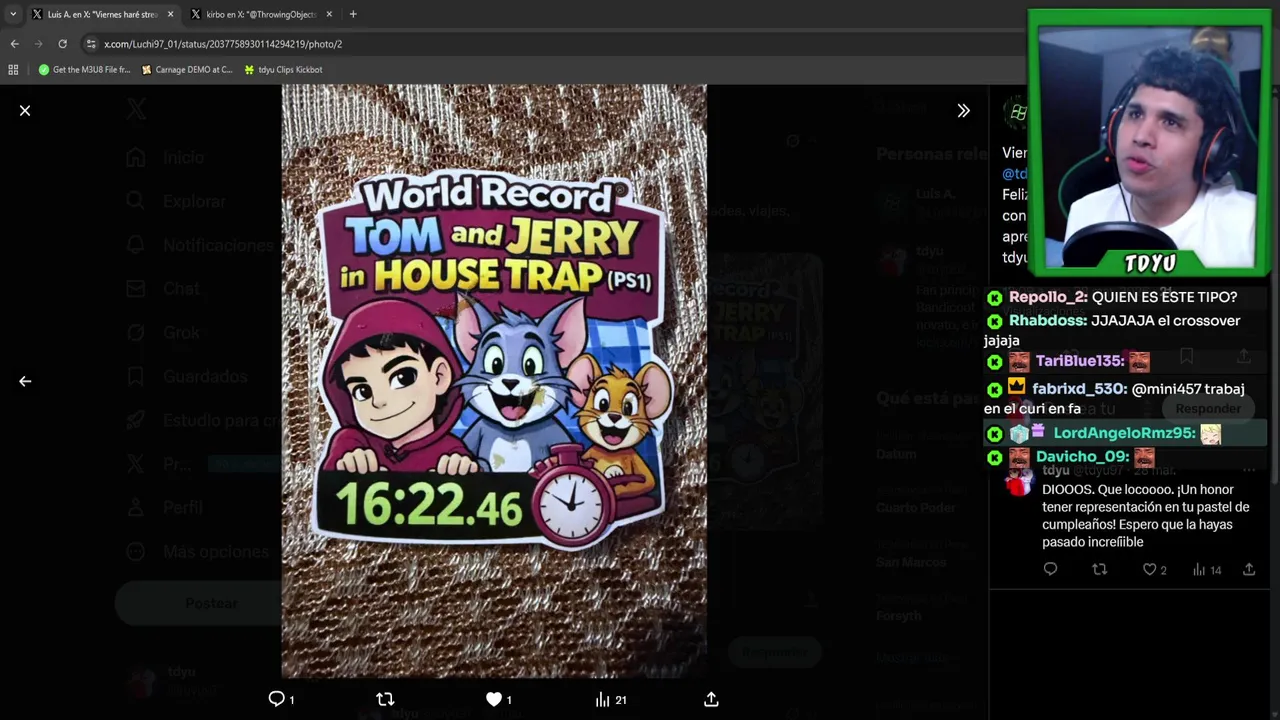Screen dimensions: 1280x720
Task: Reply to tdyu's comment icon
Action: click(1050, 569)
